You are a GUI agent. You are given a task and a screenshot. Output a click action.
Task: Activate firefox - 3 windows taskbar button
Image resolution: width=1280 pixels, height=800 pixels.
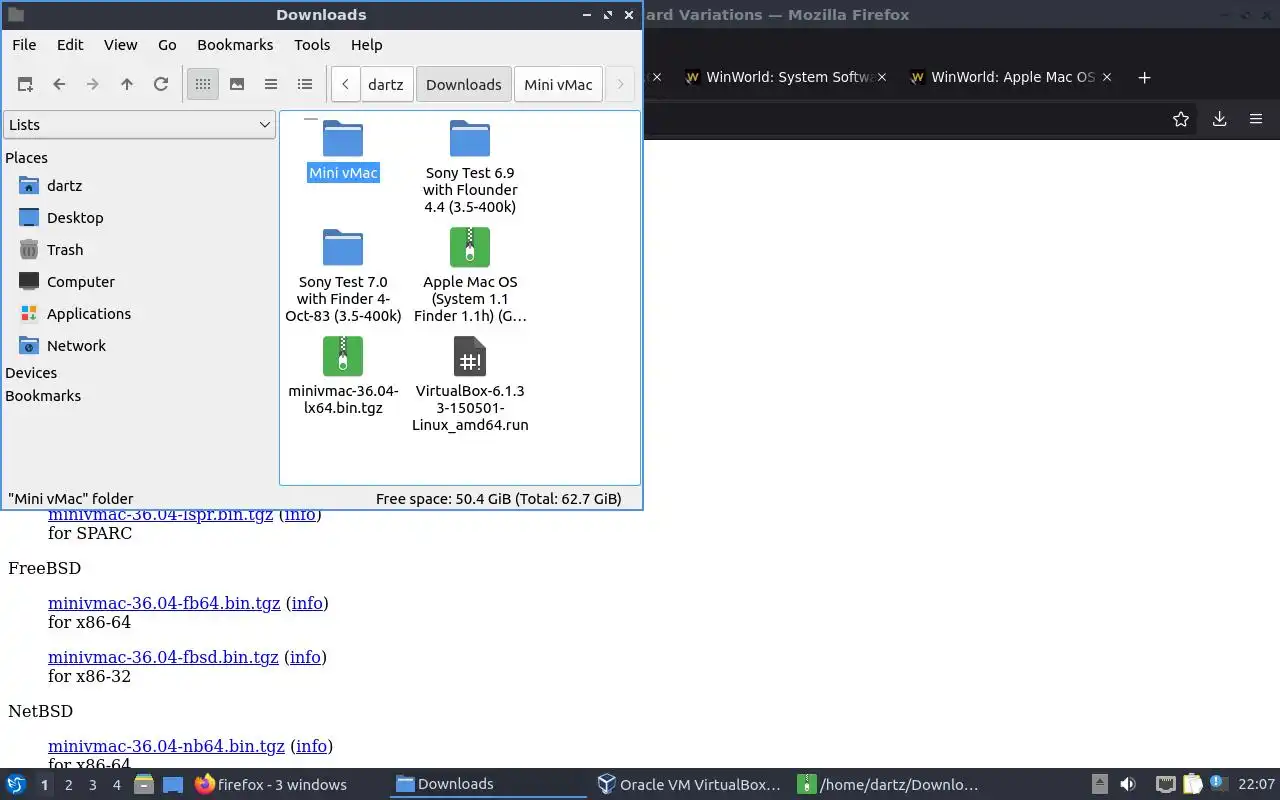272,784
